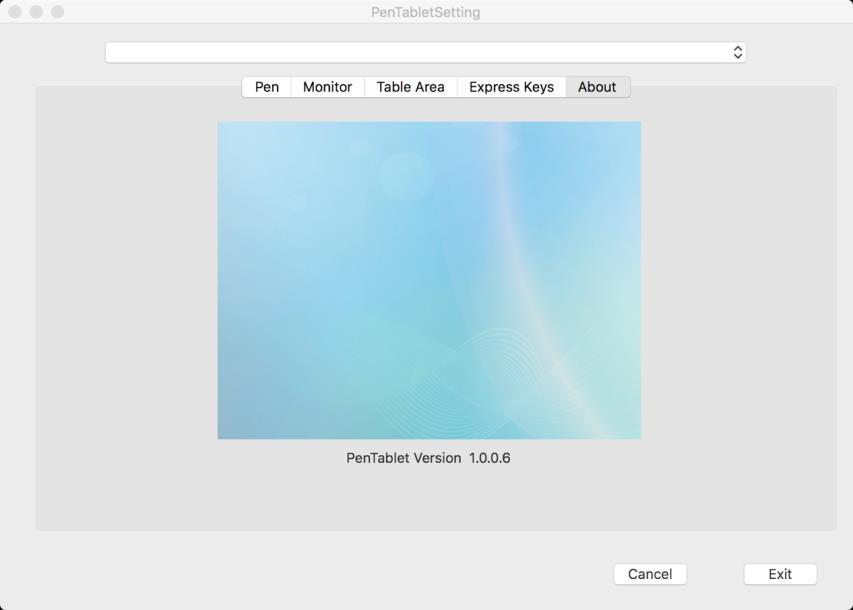
Task: Switch to the Pen tab
Action: (x=267, y=87)
